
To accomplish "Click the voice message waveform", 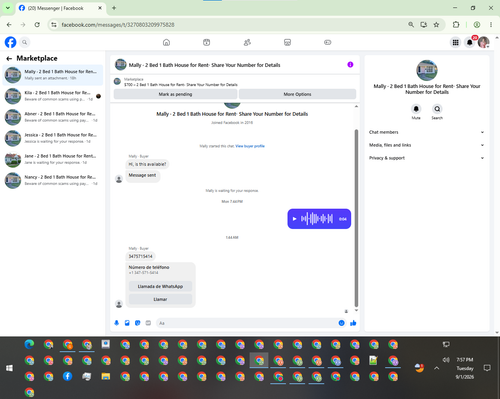I will pyautogui.click(x=317, y=219).
